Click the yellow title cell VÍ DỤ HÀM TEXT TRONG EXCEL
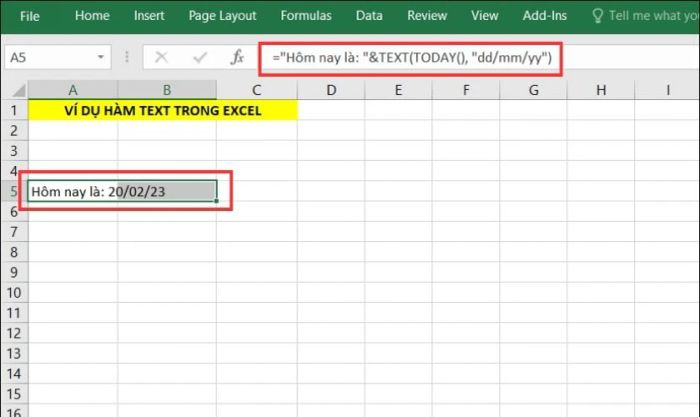700x417 pixels. coord(163,110)
